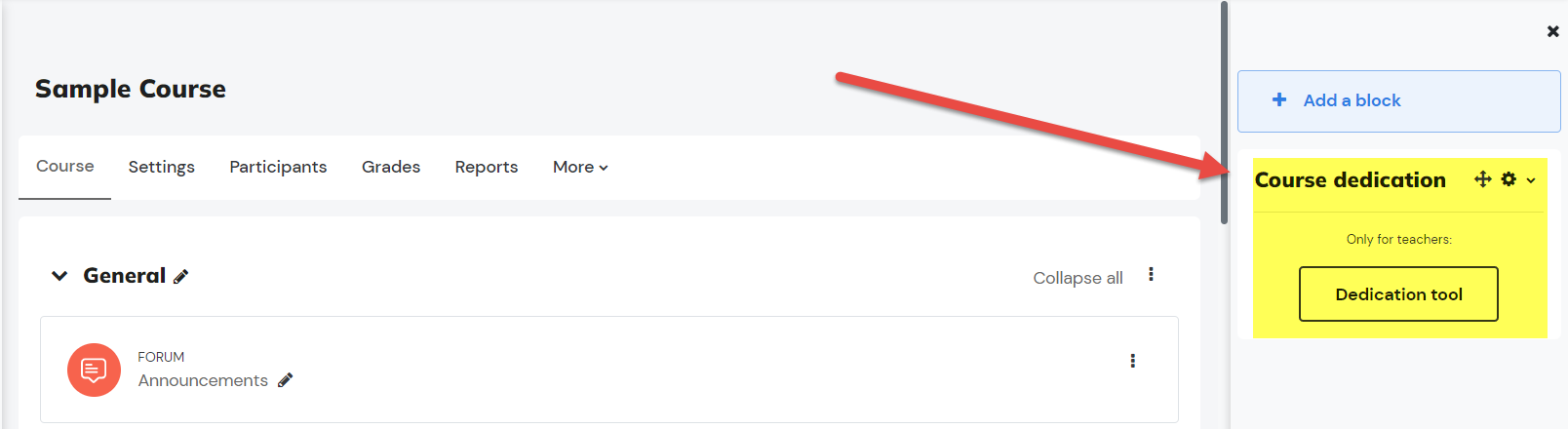Screen dimensions: 1568x429
Task: Edit the Announcements title pencil icon
Action: [285, 380]
